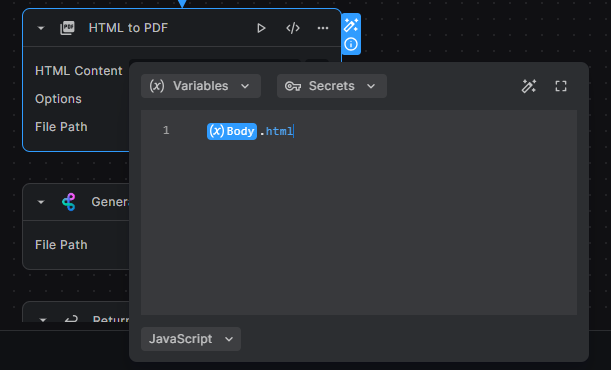The image size is (611, 370).
Task: Click the (x) icon on the Variables button
Action: tap(157, 86)
